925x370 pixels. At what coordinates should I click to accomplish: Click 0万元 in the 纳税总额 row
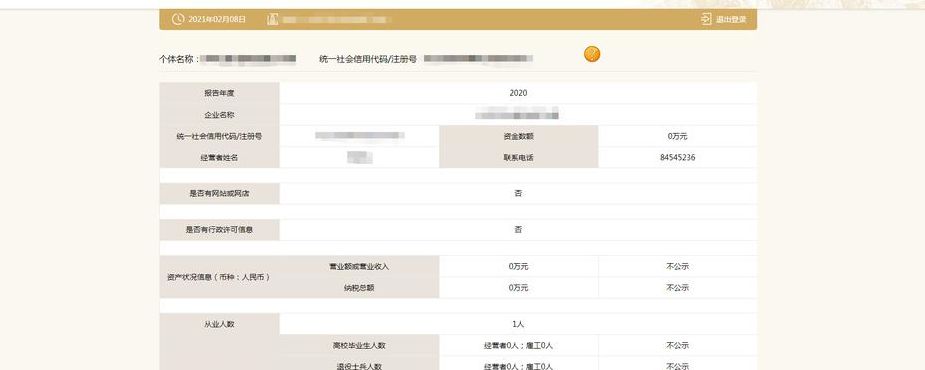(x=518, y=287)
